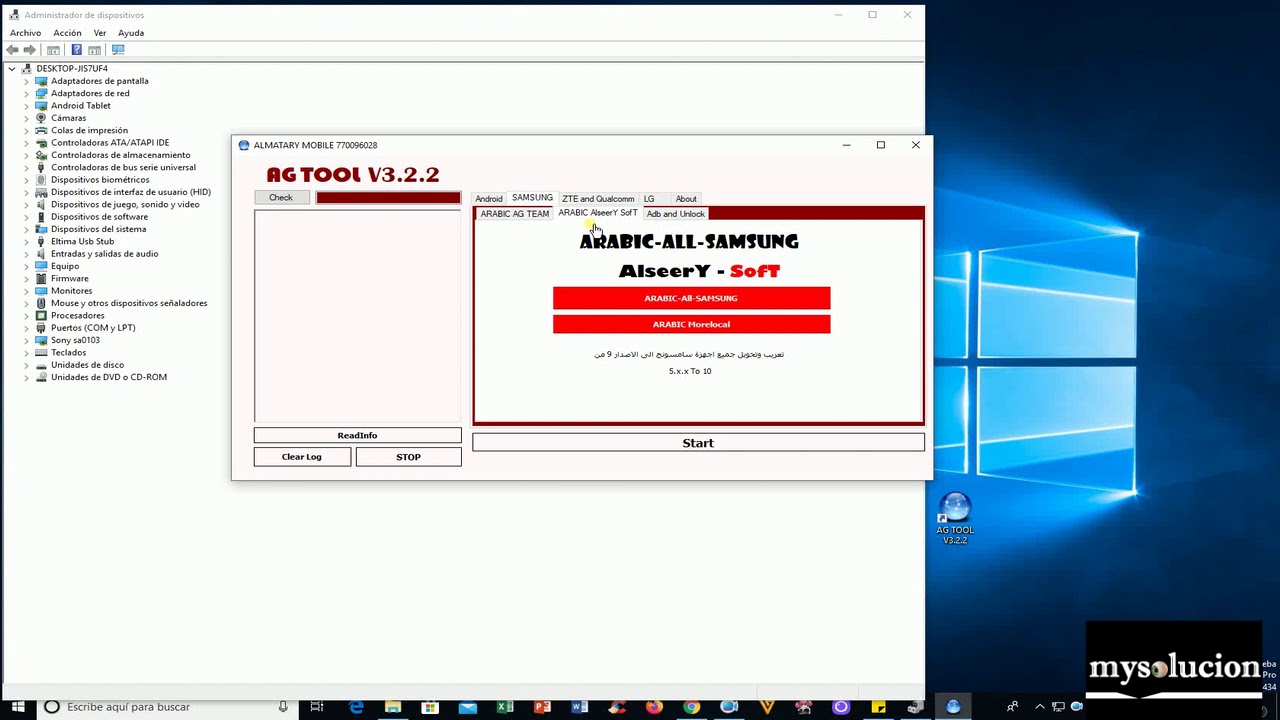The width and height of the screenshot is (1280, 720).
Task: Select Dispositivos de software entry
Action: [99, 217]
